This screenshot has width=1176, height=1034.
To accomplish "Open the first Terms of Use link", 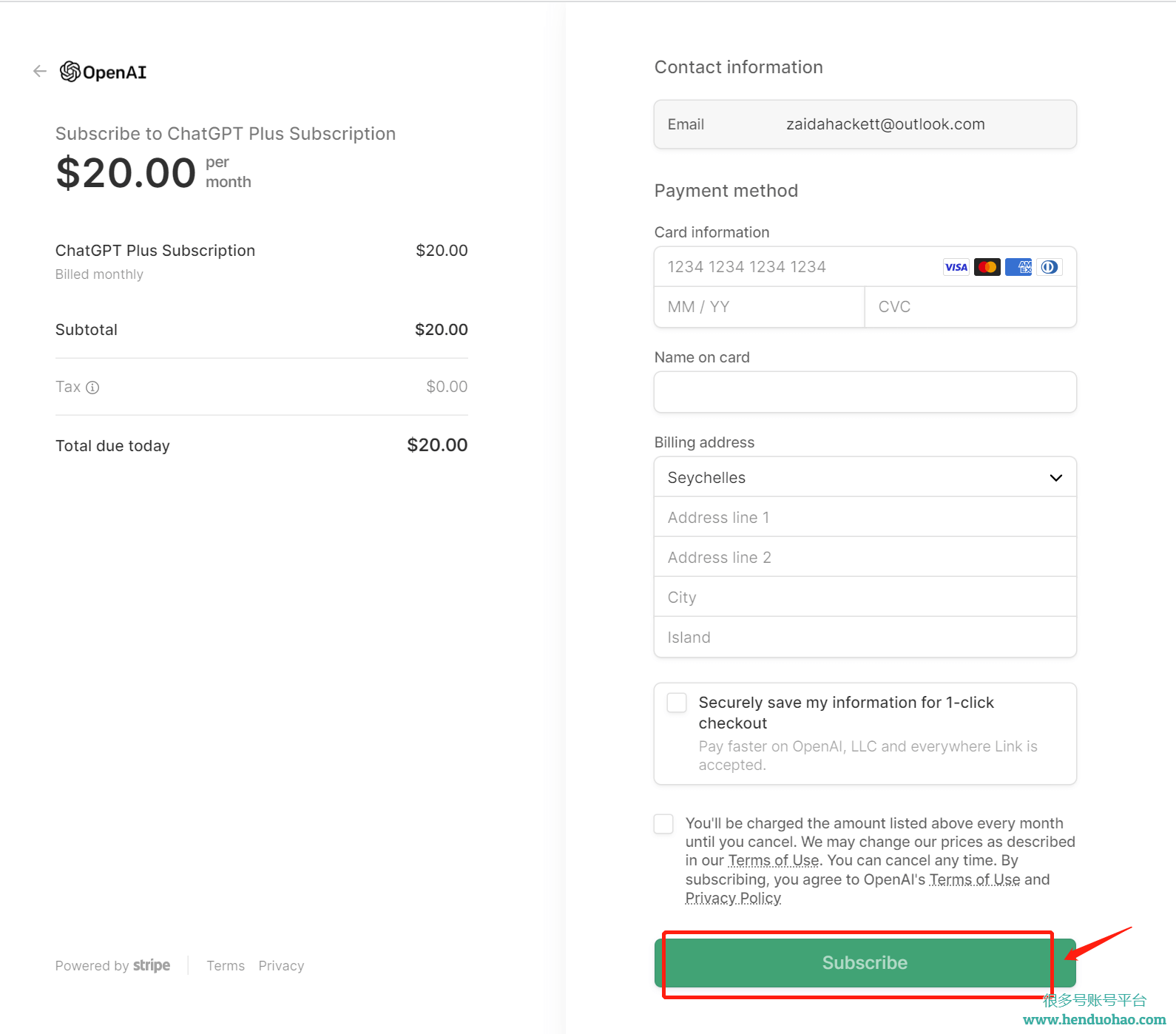I will pyautogui.click(x=774, y=860).
